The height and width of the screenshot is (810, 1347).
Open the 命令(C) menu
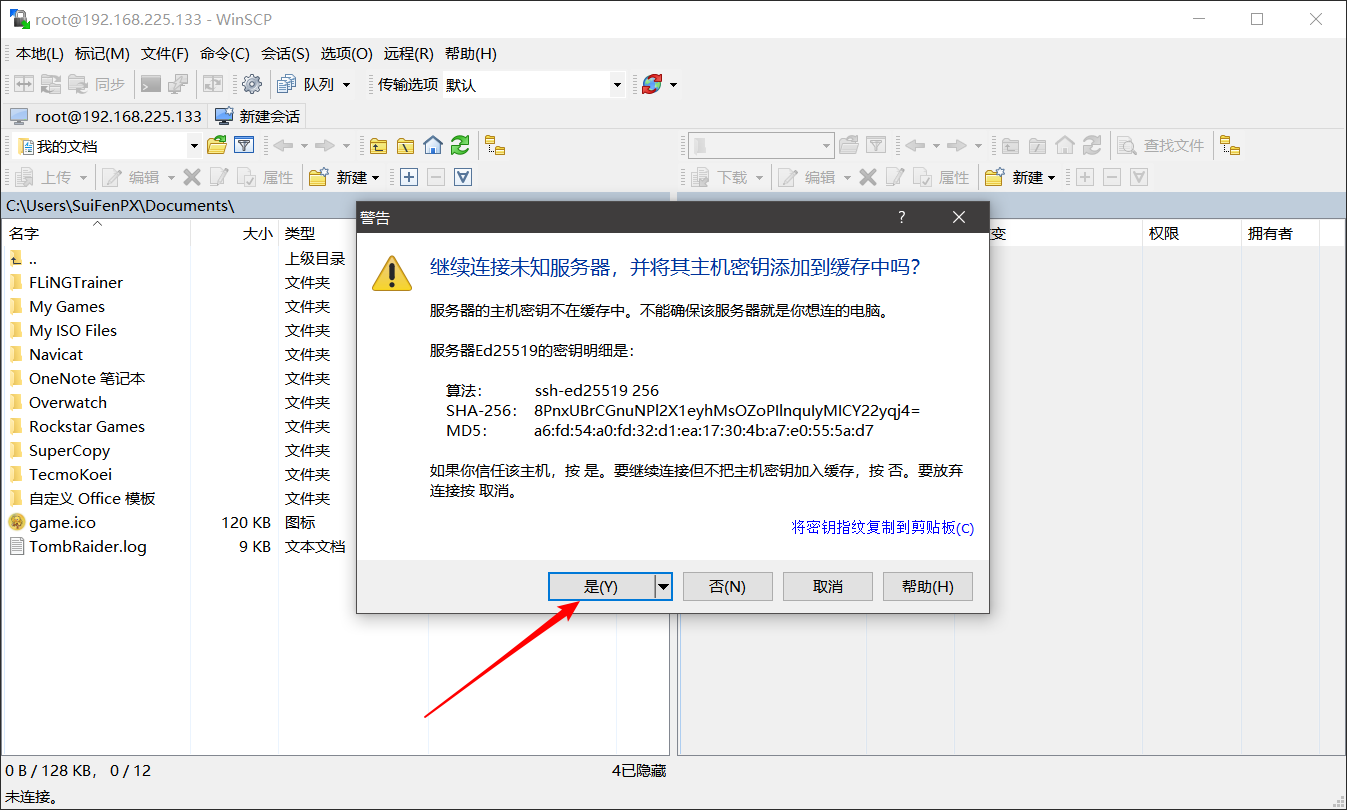tap(225, 54)
